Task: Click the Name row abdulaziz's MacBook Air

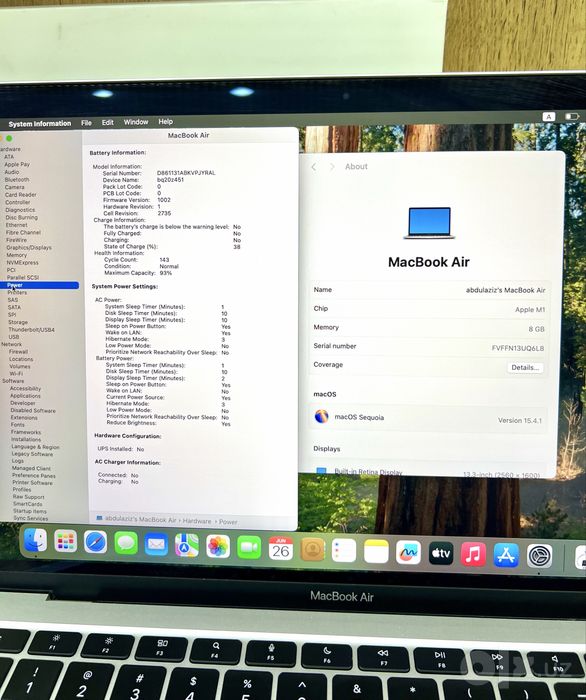Action: click(x=429, y=290)
